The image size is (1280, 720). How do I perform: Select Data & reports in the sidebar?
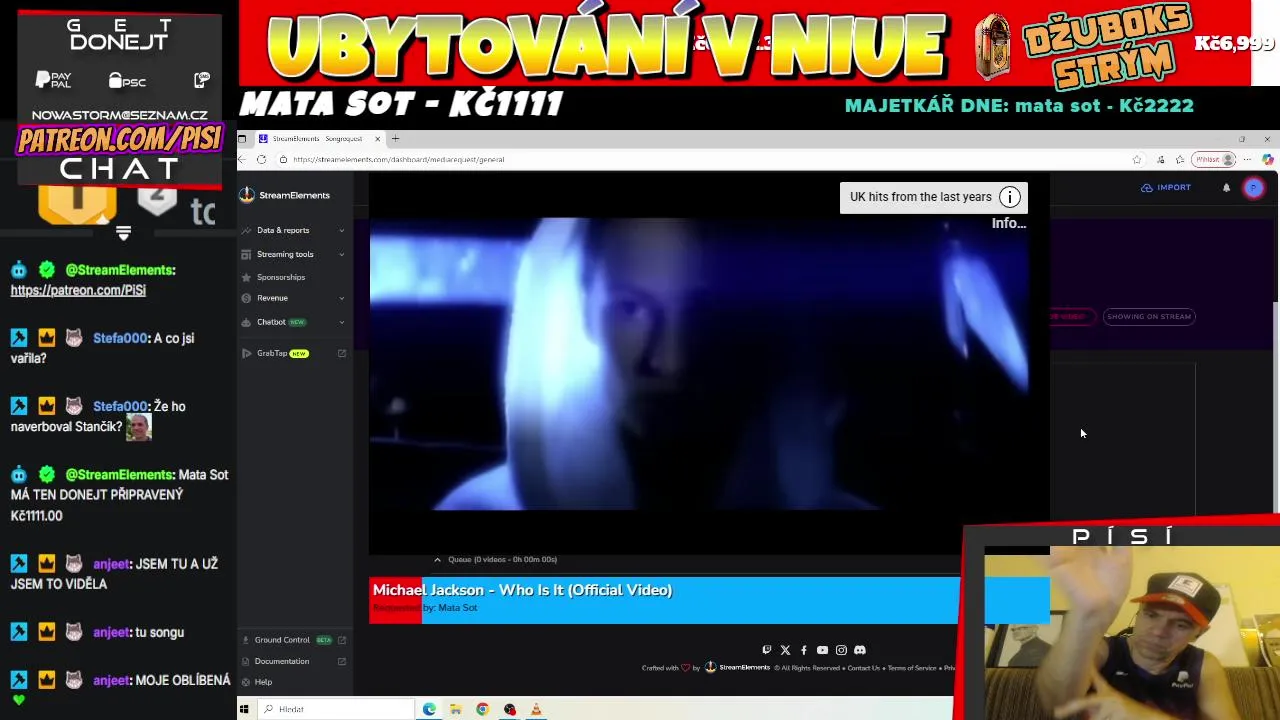click(283, 230)
